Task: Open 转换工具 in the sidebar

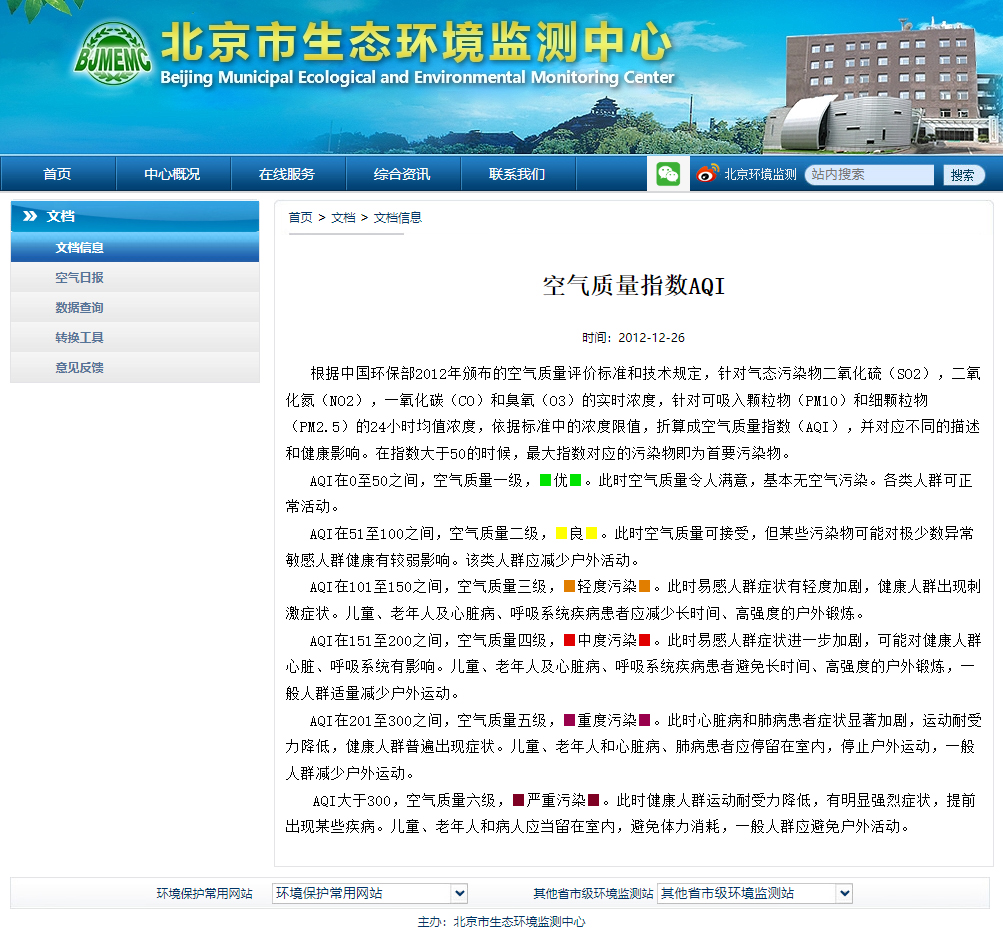Action: [x=79, y=338]
